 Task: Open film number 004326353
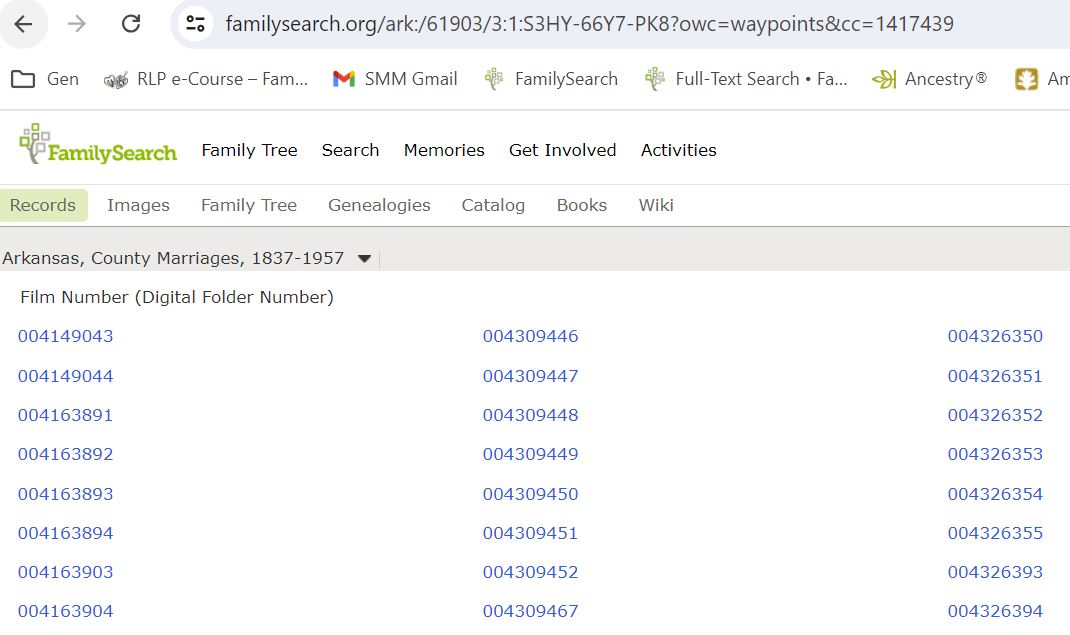995,454
